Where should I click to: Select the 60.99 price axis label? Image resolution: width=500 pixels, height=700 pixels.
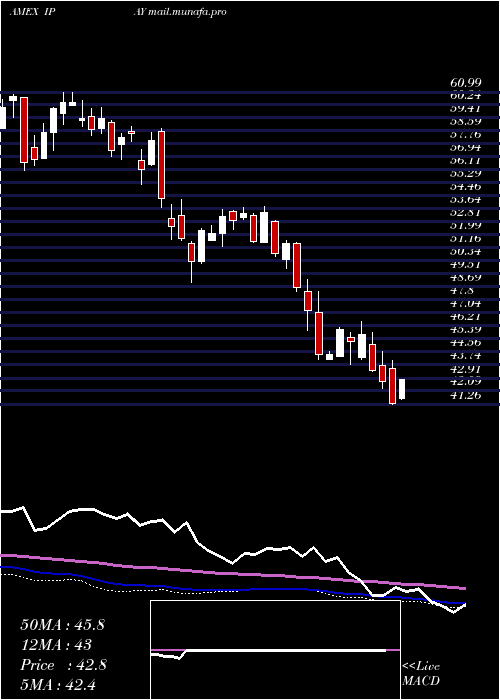(x=465, y=83)
